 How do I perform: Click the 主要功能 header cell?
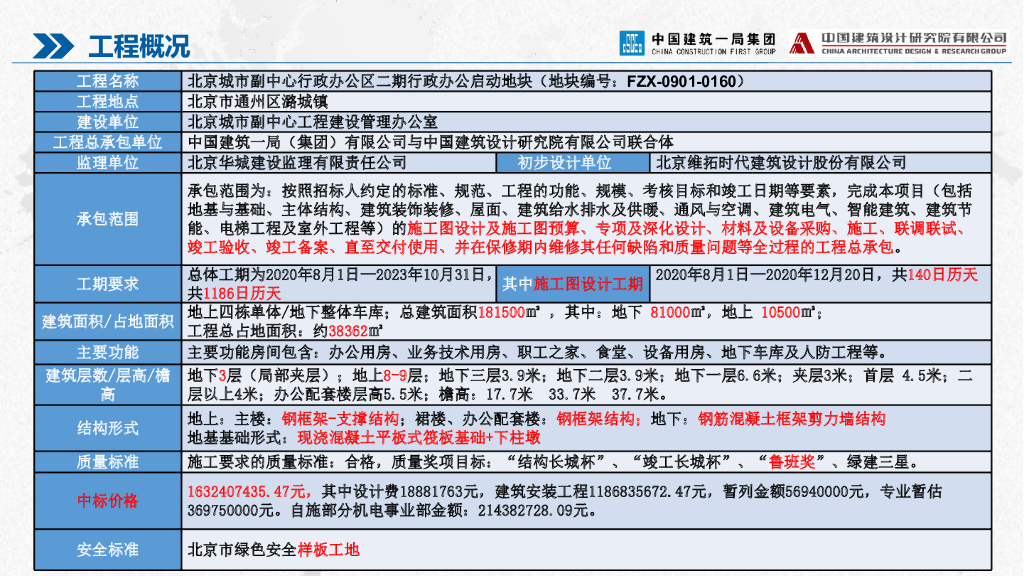click(x=108, y=352)
